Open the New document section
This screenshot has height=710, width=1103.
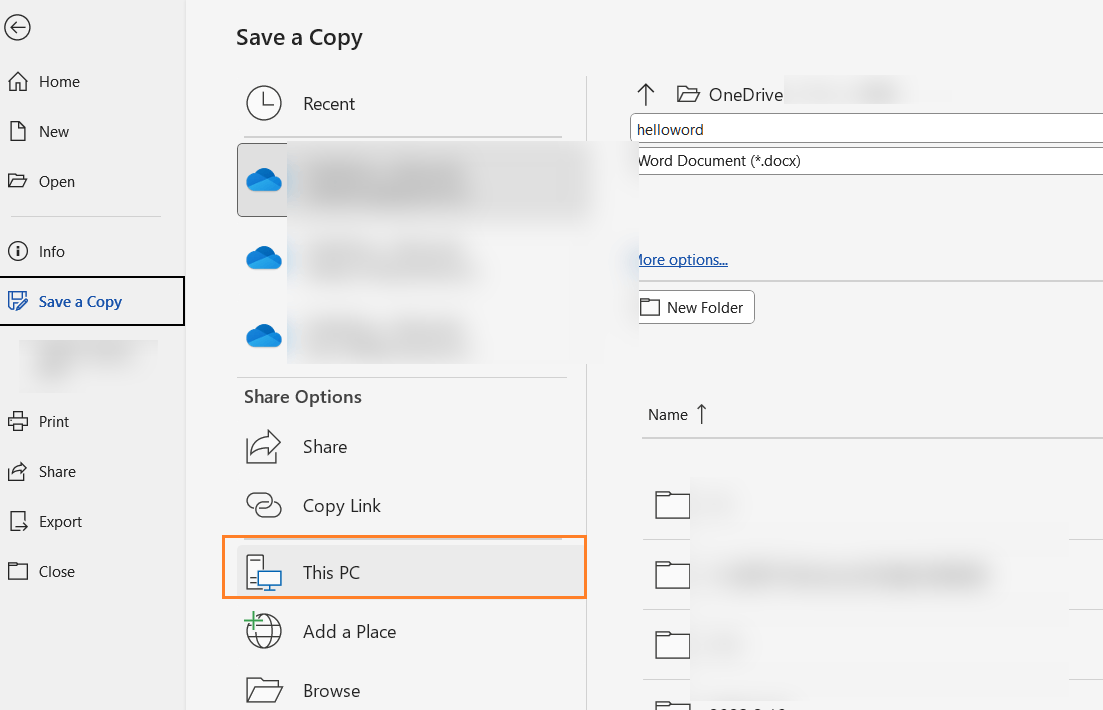point(51,131)
